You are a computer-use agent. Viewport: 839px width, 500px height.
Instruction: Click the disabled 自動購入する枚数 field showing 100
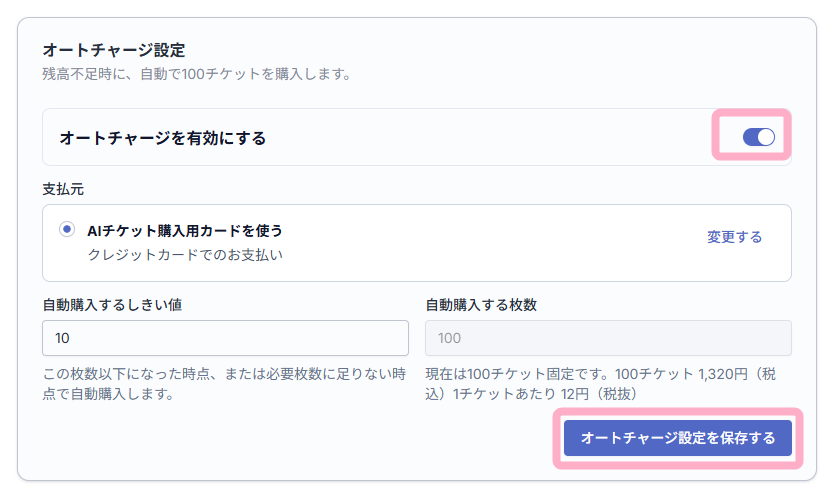(608, 338)
